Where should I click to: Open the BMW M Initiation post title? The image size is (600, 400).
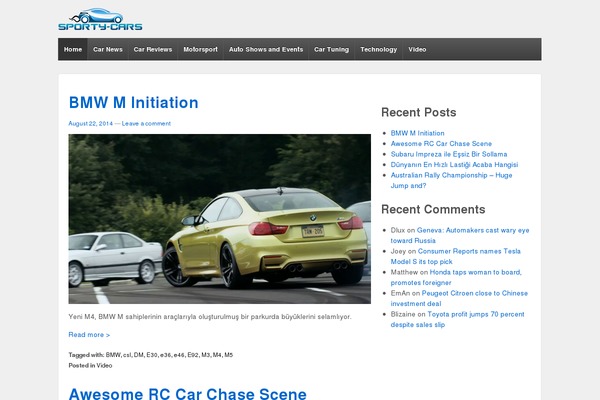(134, 103)
